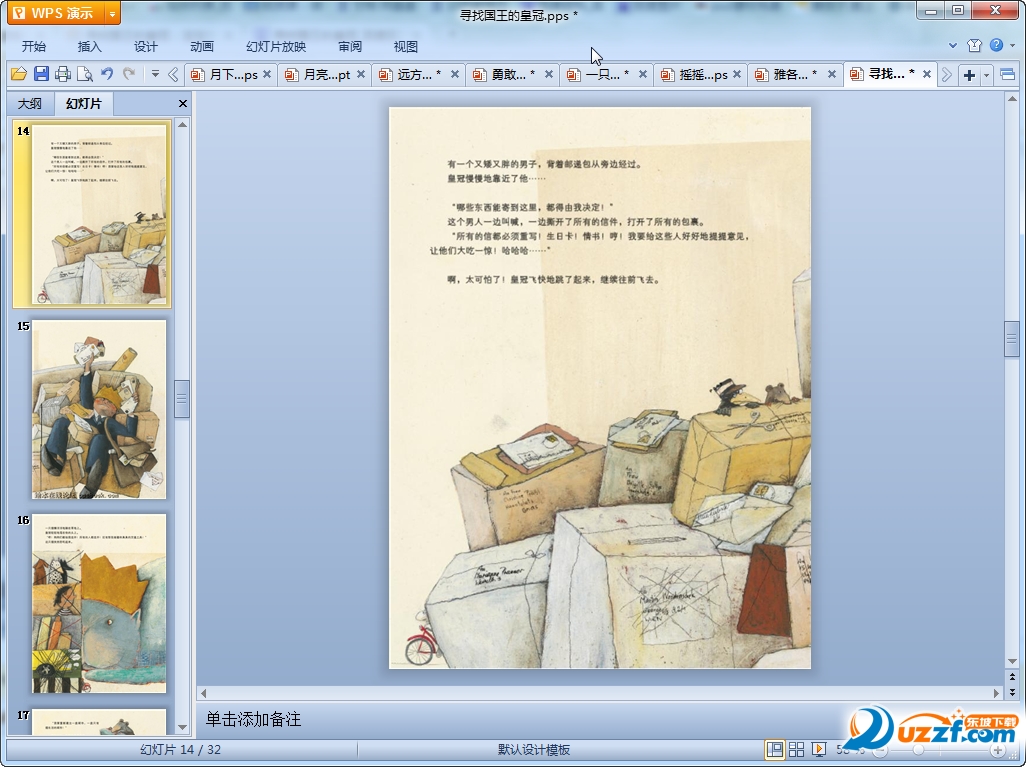Screen dimensions: 1026x767
Task: Click thumbnail pane scroll down arrow
Action: (x=183, y=727)
